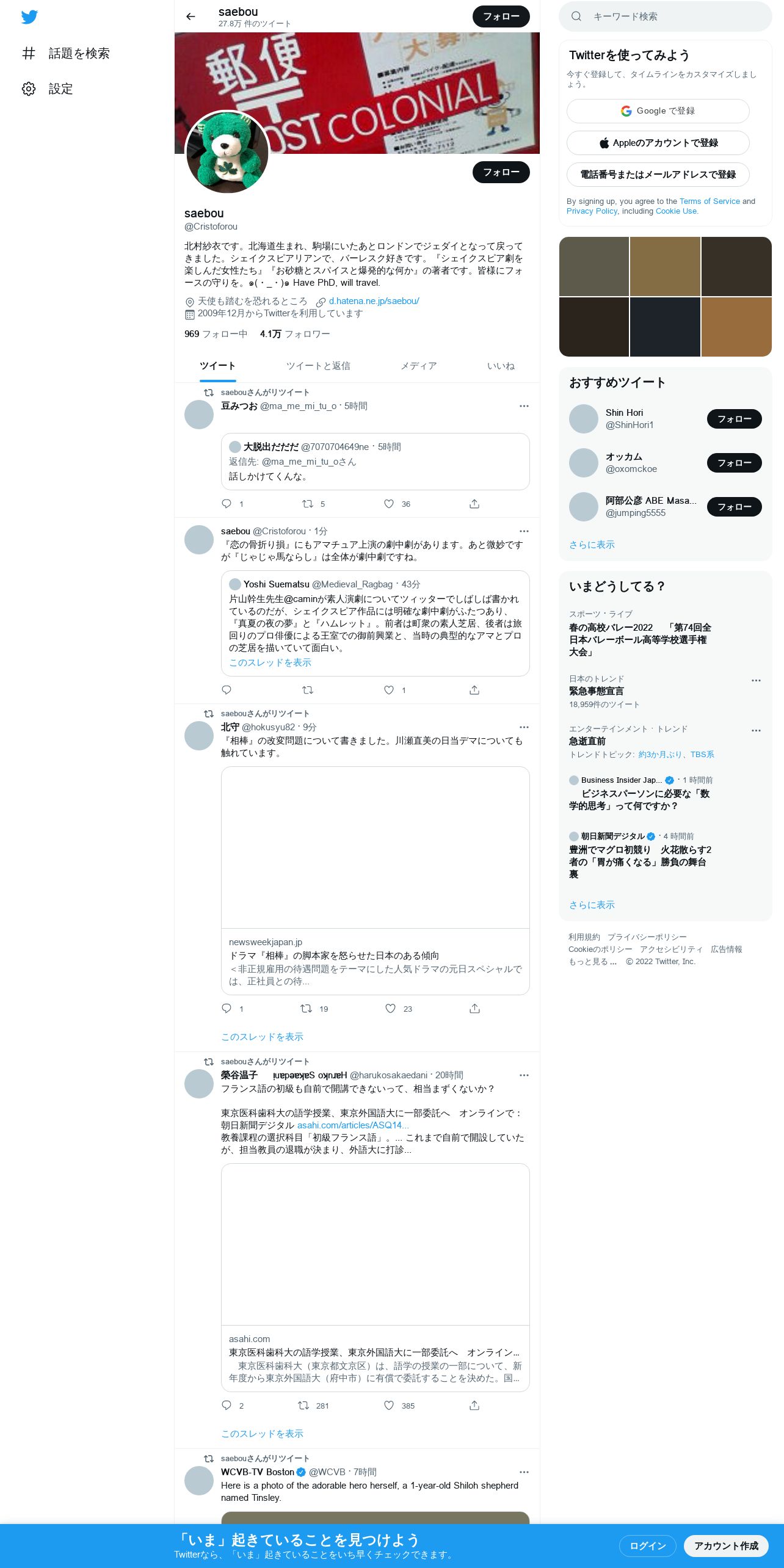Open asahi.com/articles link in tweet
The image size is (784, 1568).
[x=353, y=1125]
